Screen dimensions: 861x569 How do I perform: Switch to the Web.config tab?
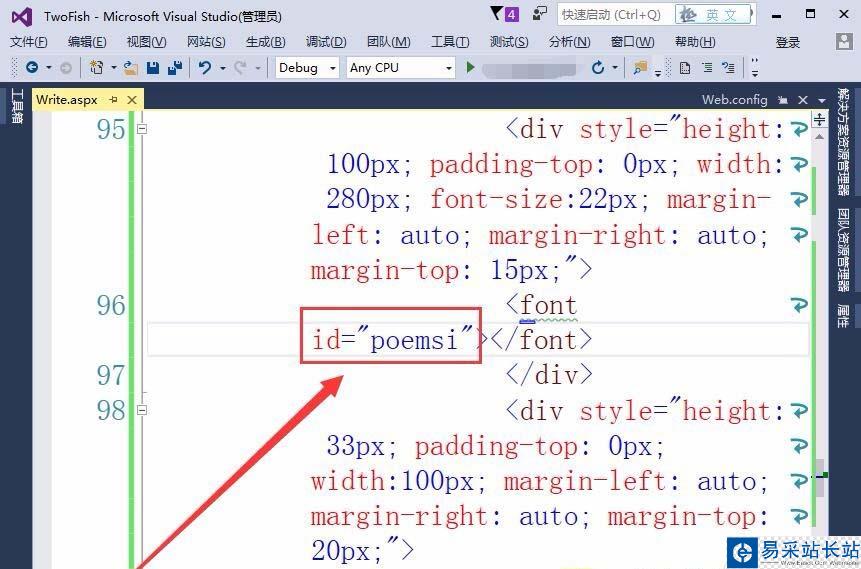pyautogui.click(x=734, y=100)
